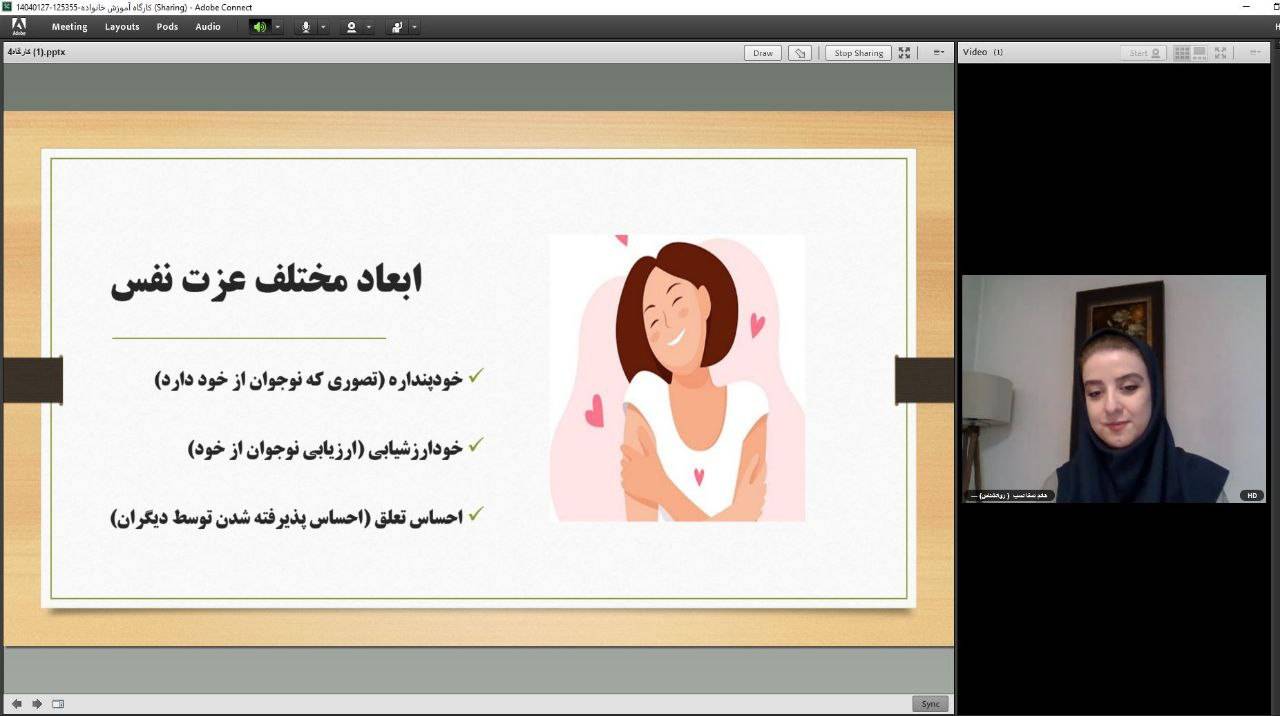Click the Draw button

coord(763,53)
